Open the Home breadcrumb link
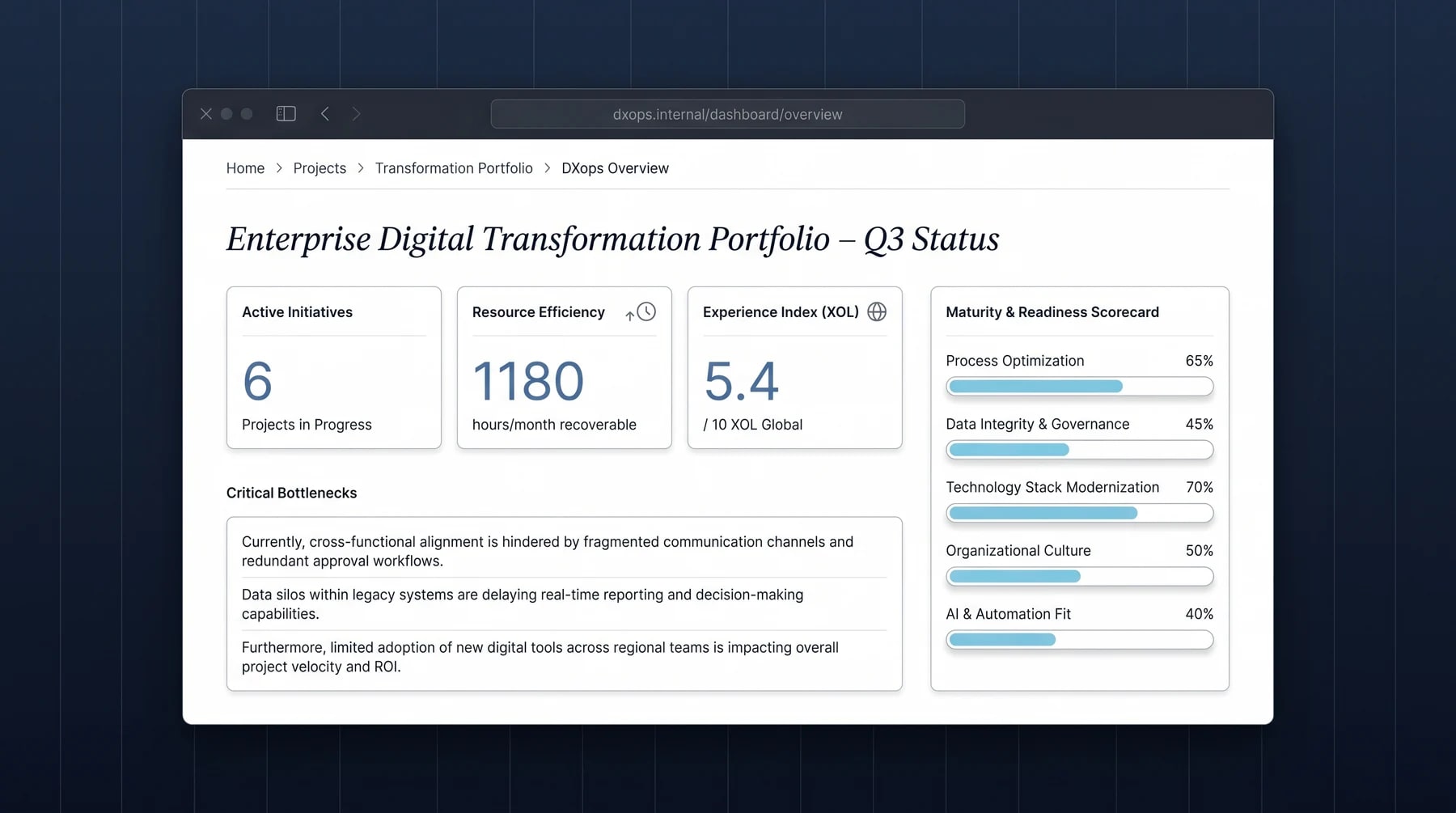 tap(245, 168)
